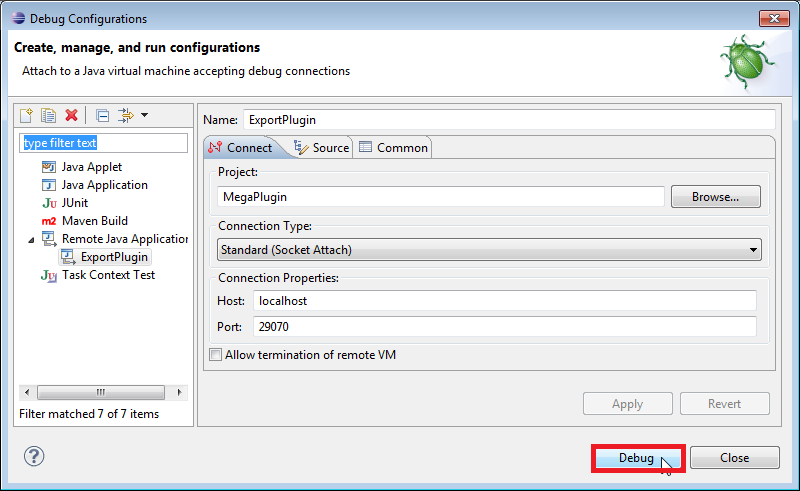Click the Host input field
The width and height of the screenshot is (800, 491).
(x=504, y=300)
